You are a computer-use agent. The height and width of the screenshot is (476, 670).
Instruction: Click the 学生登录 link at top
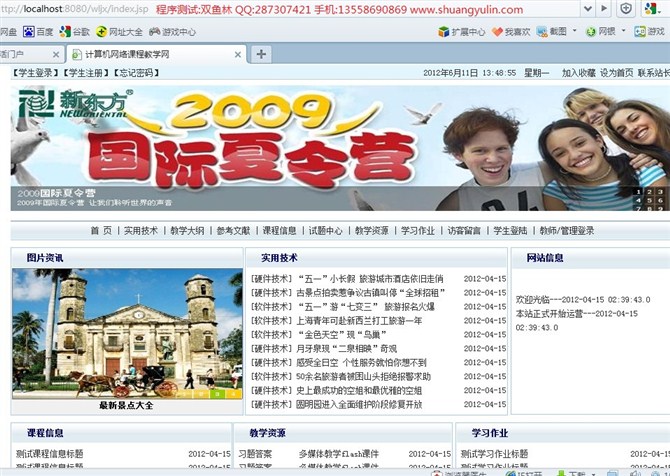tap(35, 73)
